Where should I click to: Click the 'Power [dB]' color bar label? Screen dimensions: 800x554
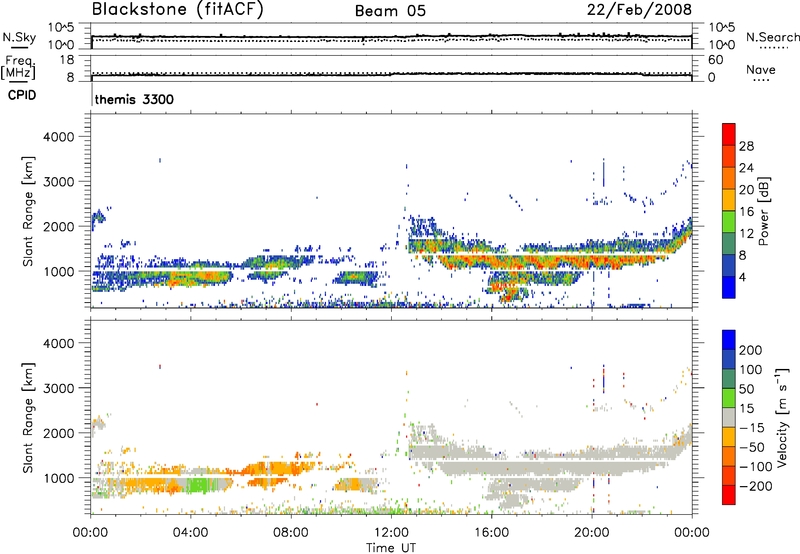(x=763, y=211)
